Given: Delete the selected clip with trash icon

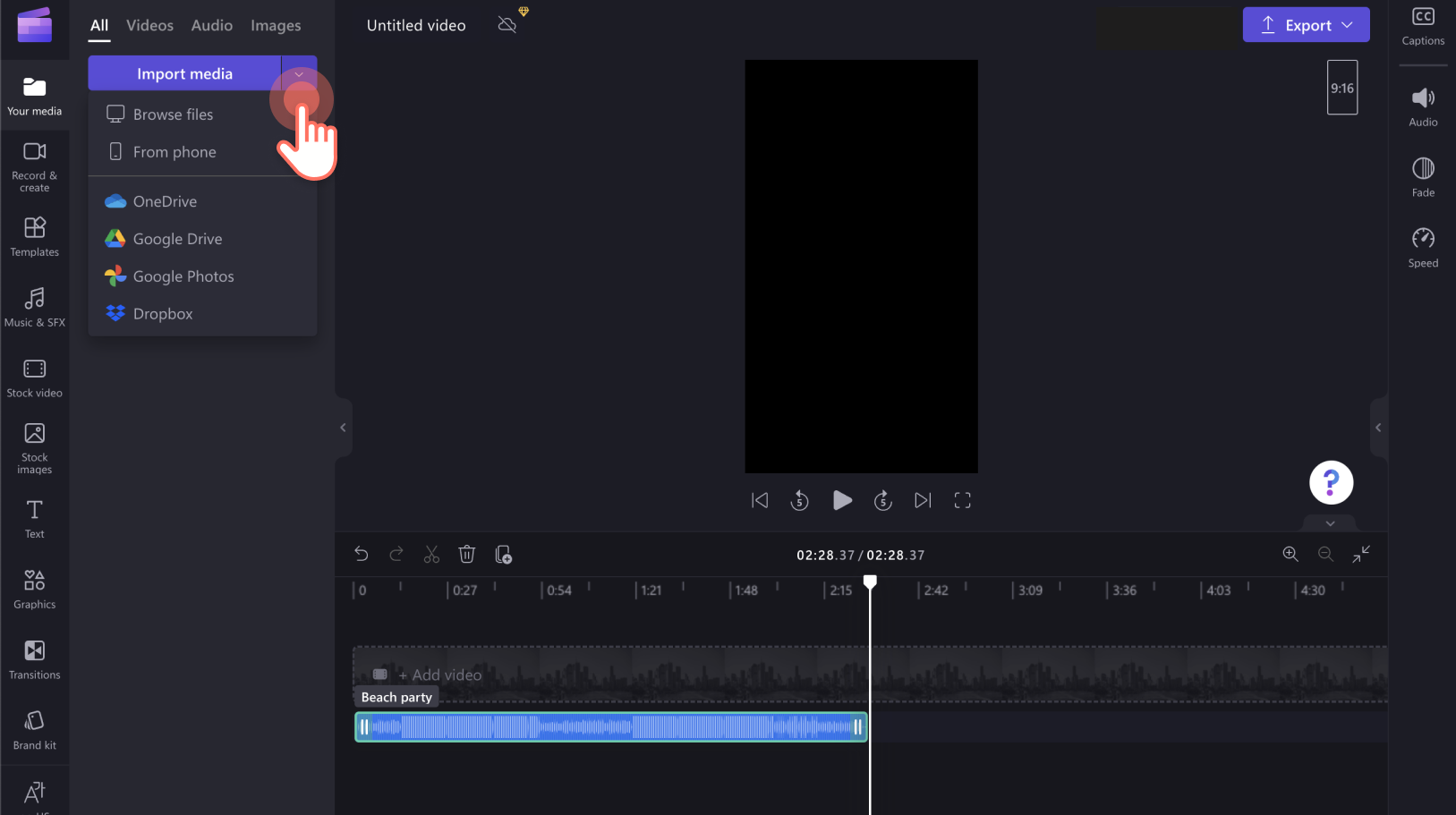Looking at the screenshot, I should 466,555.
